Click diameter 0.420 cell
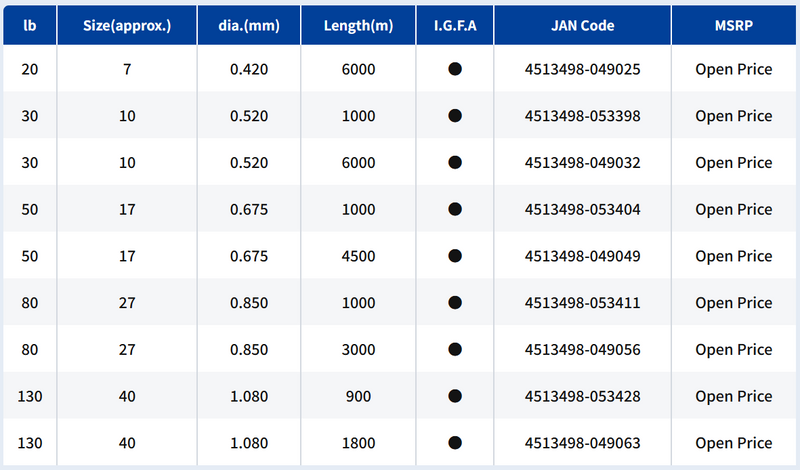The height and width of the screenshot is (470, 800). (249, 69)
